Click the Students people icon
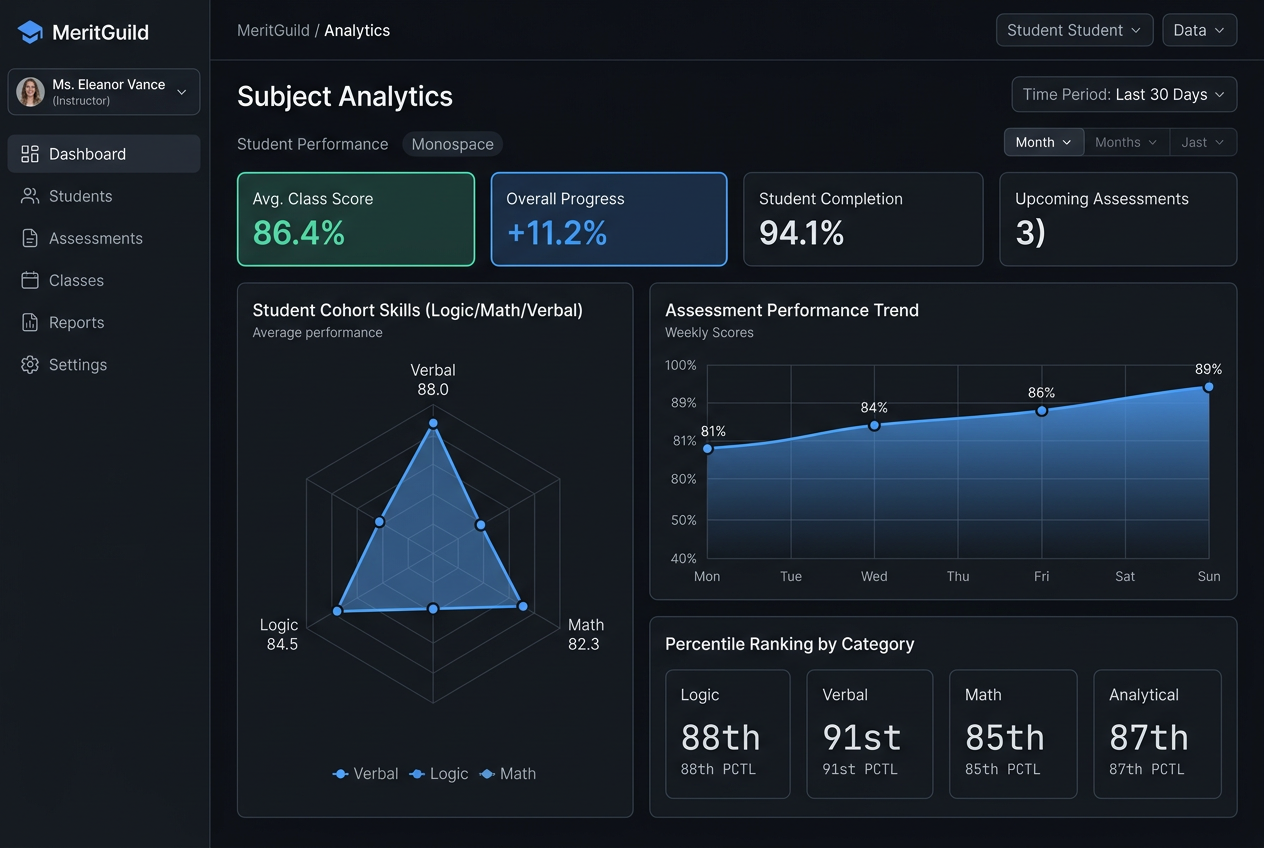Screen dimensions: 1264x848 tap(30, 196)
